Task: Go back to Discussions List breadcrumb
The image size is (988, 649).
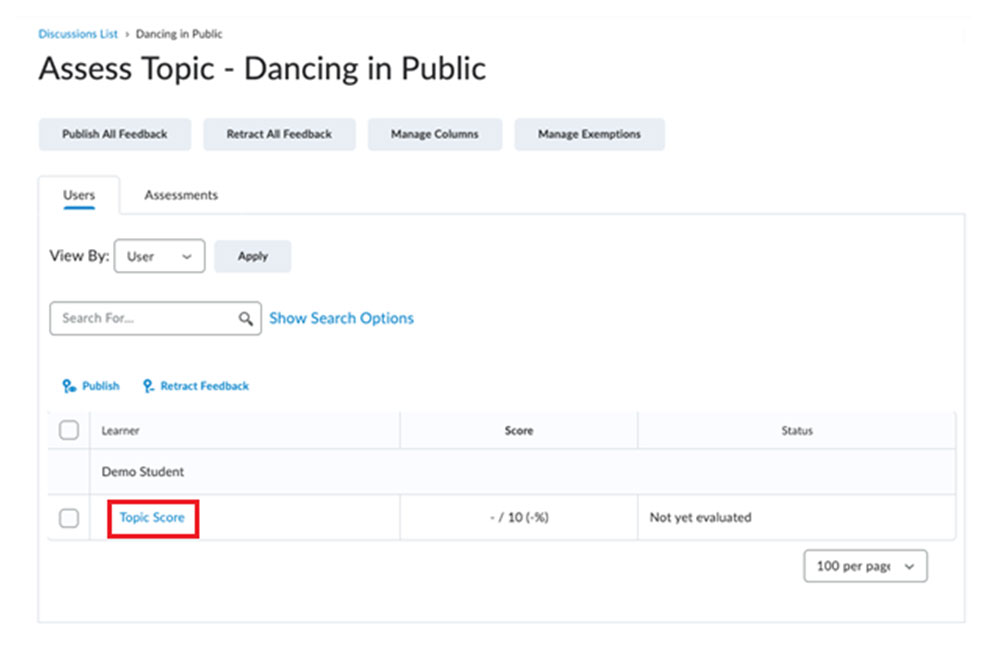Action: 78,34
